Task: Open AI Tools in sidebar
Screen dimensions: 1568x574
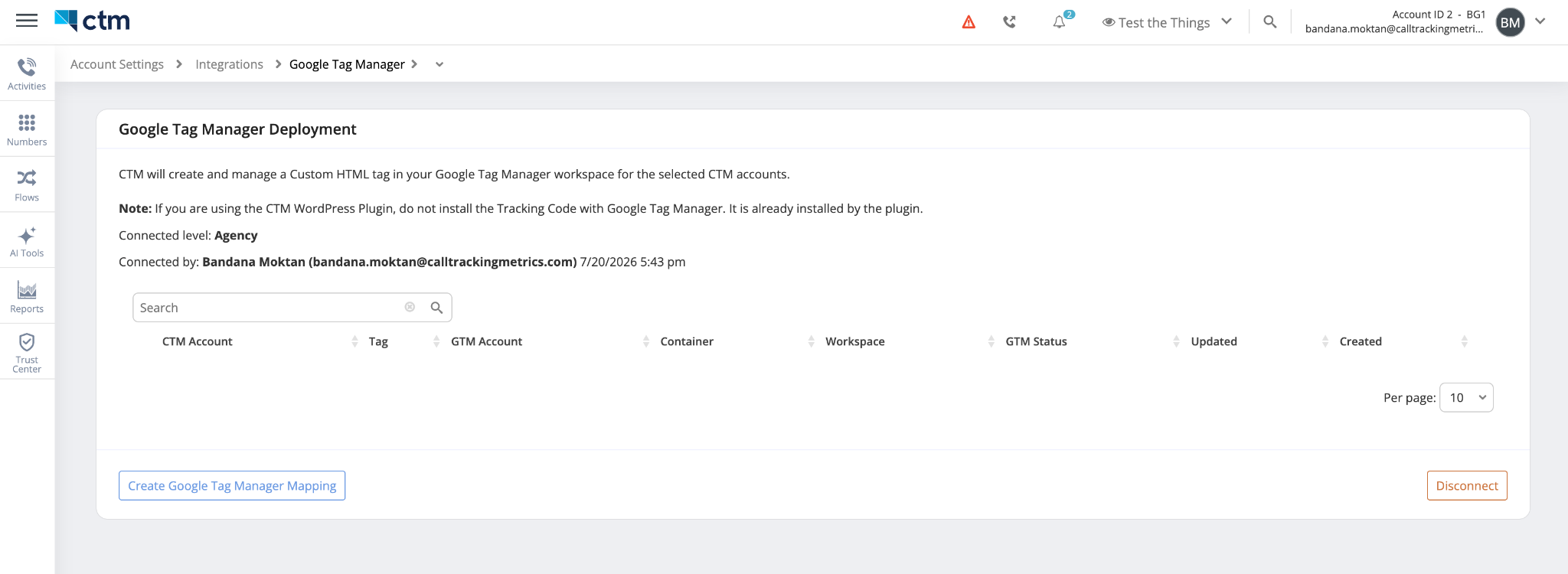Action: (x=27, y=241)
